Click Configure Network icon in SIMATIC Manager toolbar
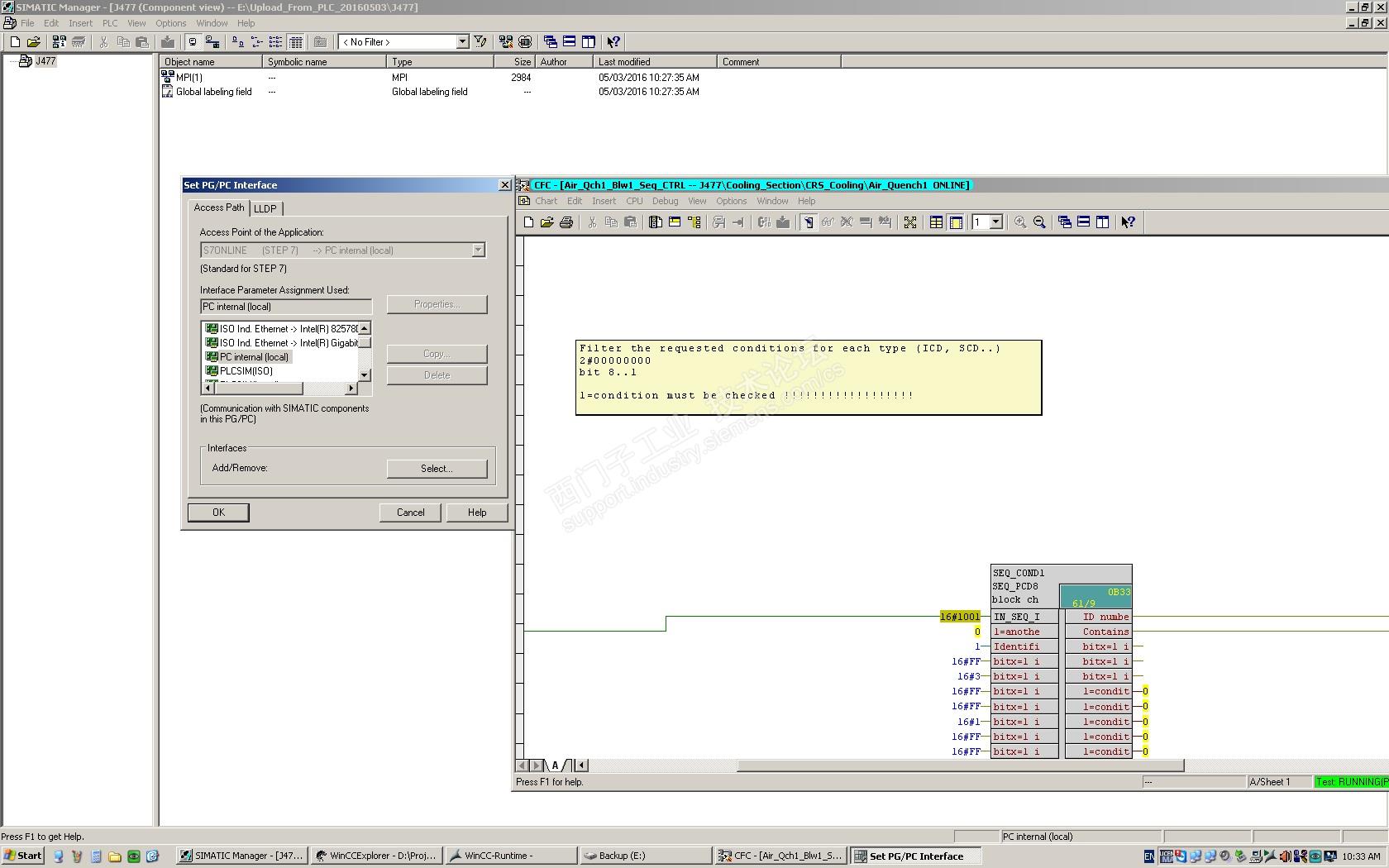The height and width of the screenshot is (868, 1389). (505, 42)
